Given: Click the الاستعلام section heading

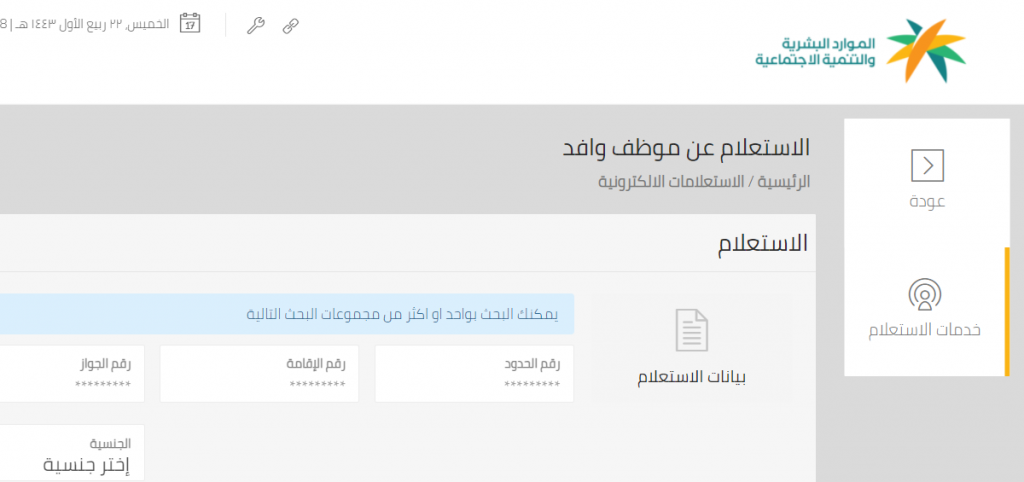Looking at the screenshot, I should click(763, 243).
